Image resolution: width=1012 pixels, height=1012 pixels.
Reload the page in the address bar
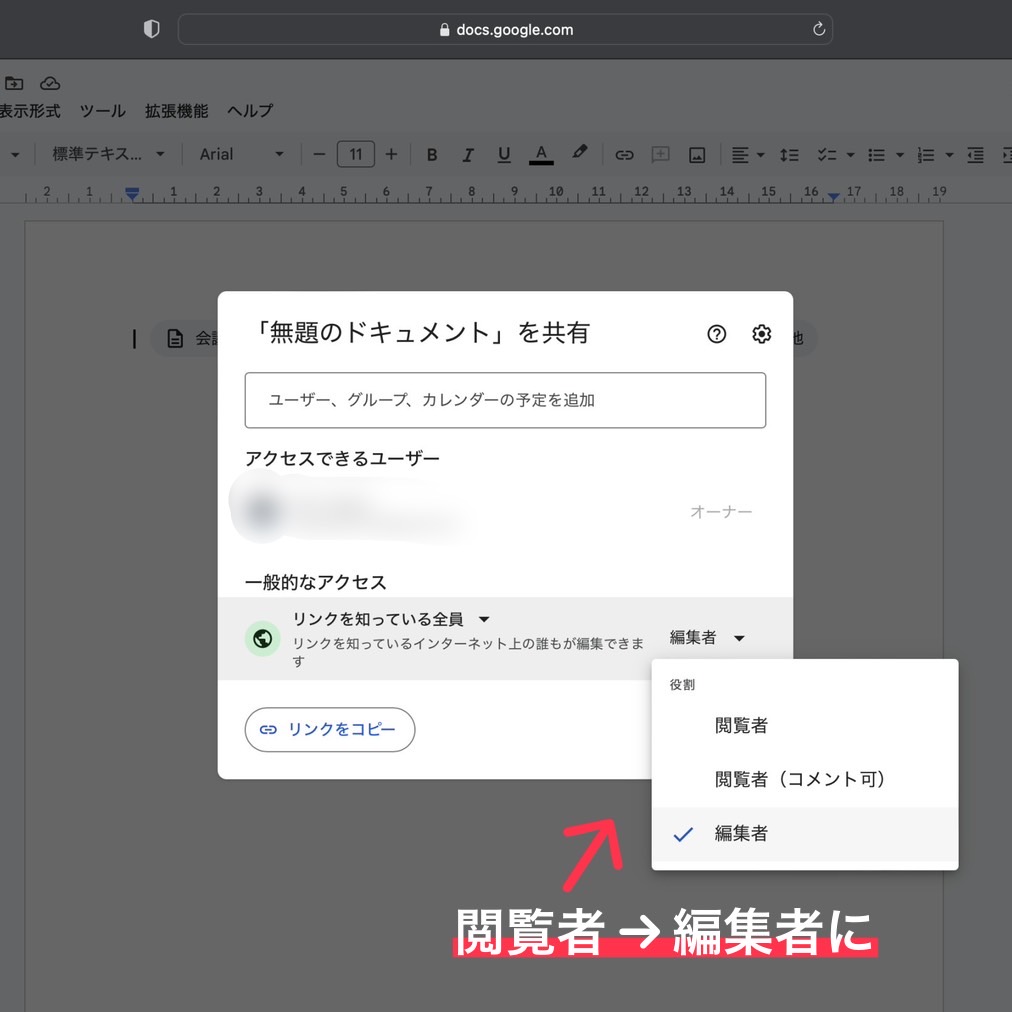pos(819,30)
